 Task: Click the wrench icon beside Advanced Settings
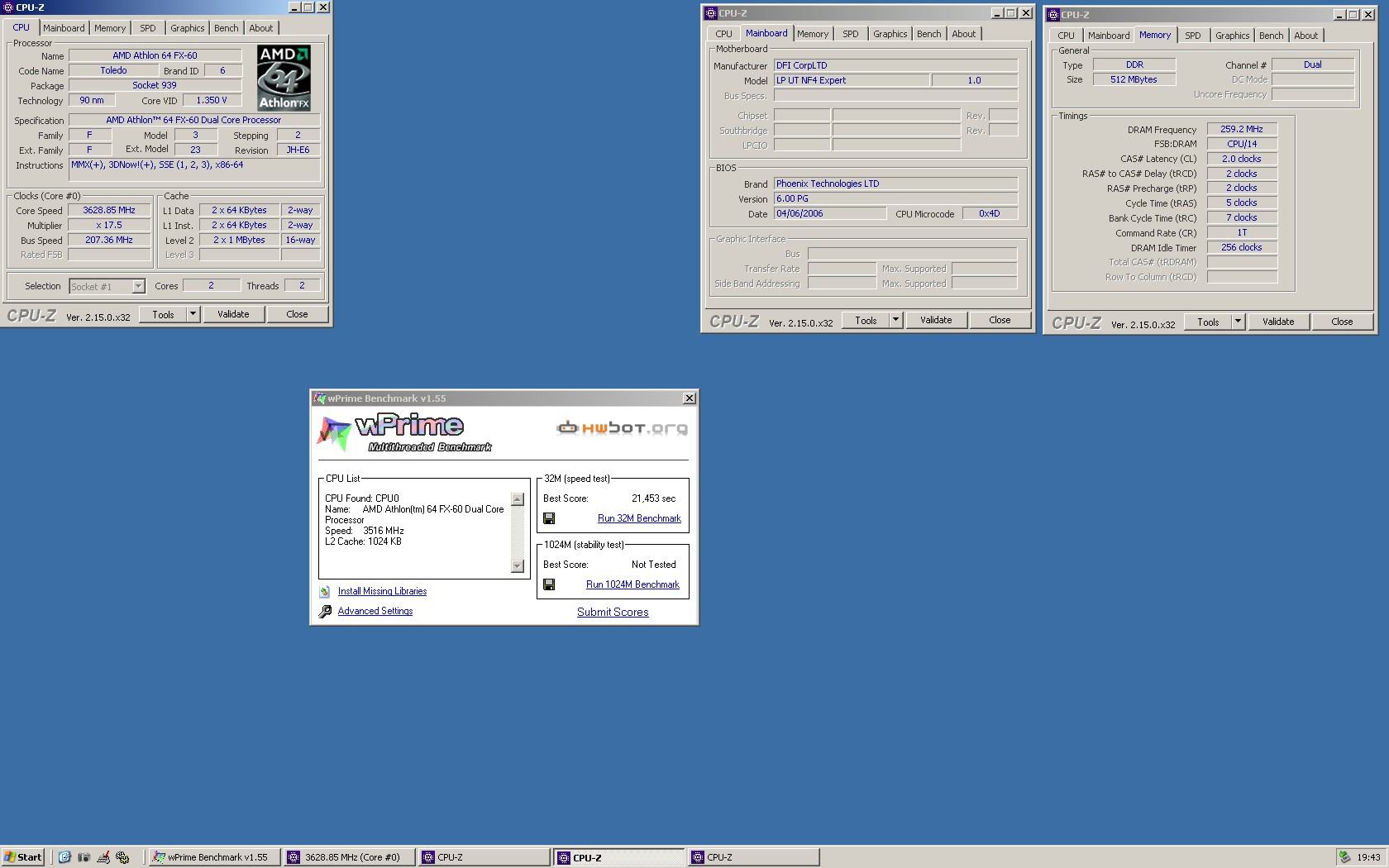325,612
